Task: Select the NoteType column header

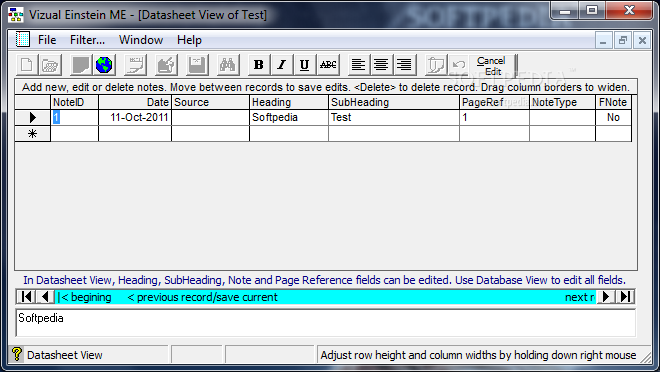Action: click(x=562, y=102)
